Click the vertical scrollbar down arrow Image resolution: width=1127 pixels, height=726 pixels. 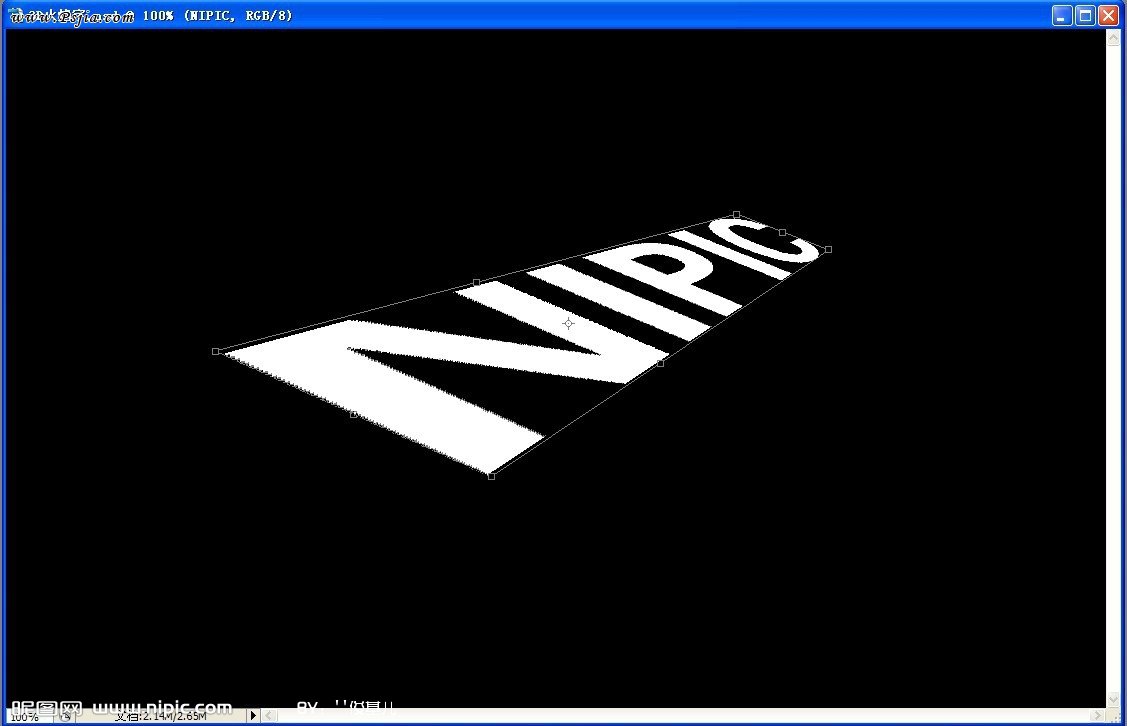pos(1113,699)
